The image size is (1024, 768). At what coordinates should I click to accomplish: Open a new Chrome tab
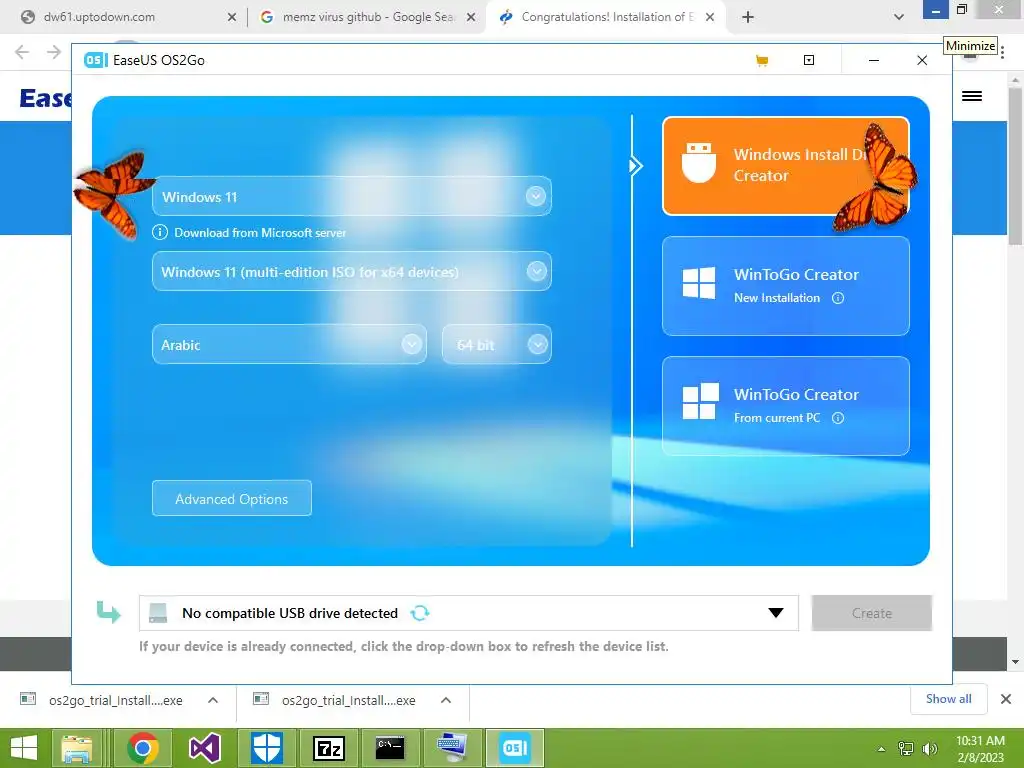coord(748,17)
